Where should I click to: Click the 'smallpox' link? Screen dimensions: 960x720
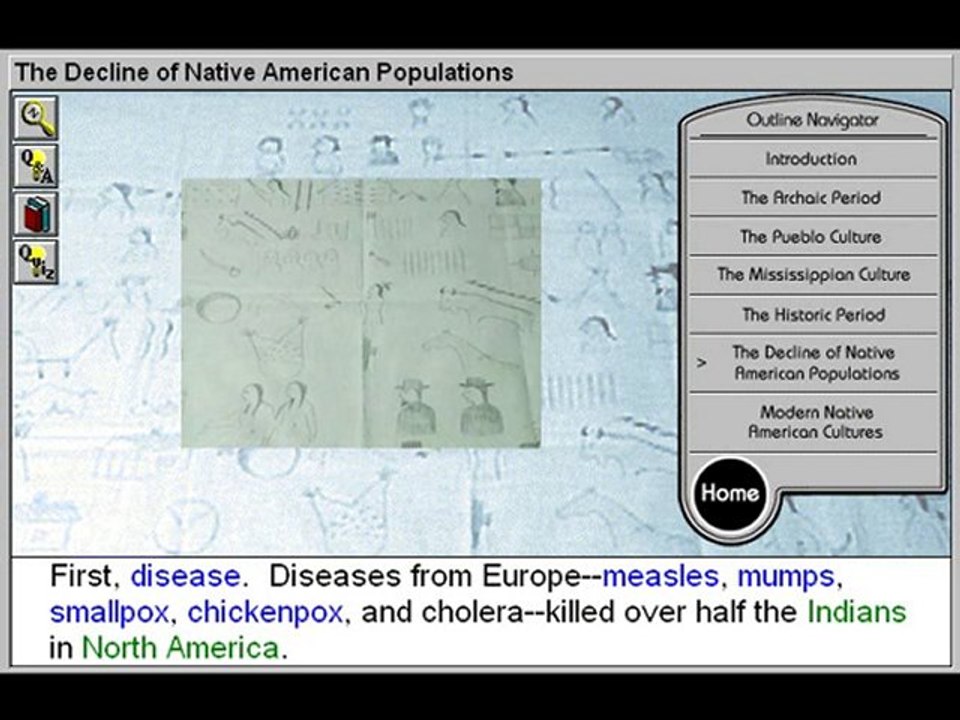click(x=109, y=613)
